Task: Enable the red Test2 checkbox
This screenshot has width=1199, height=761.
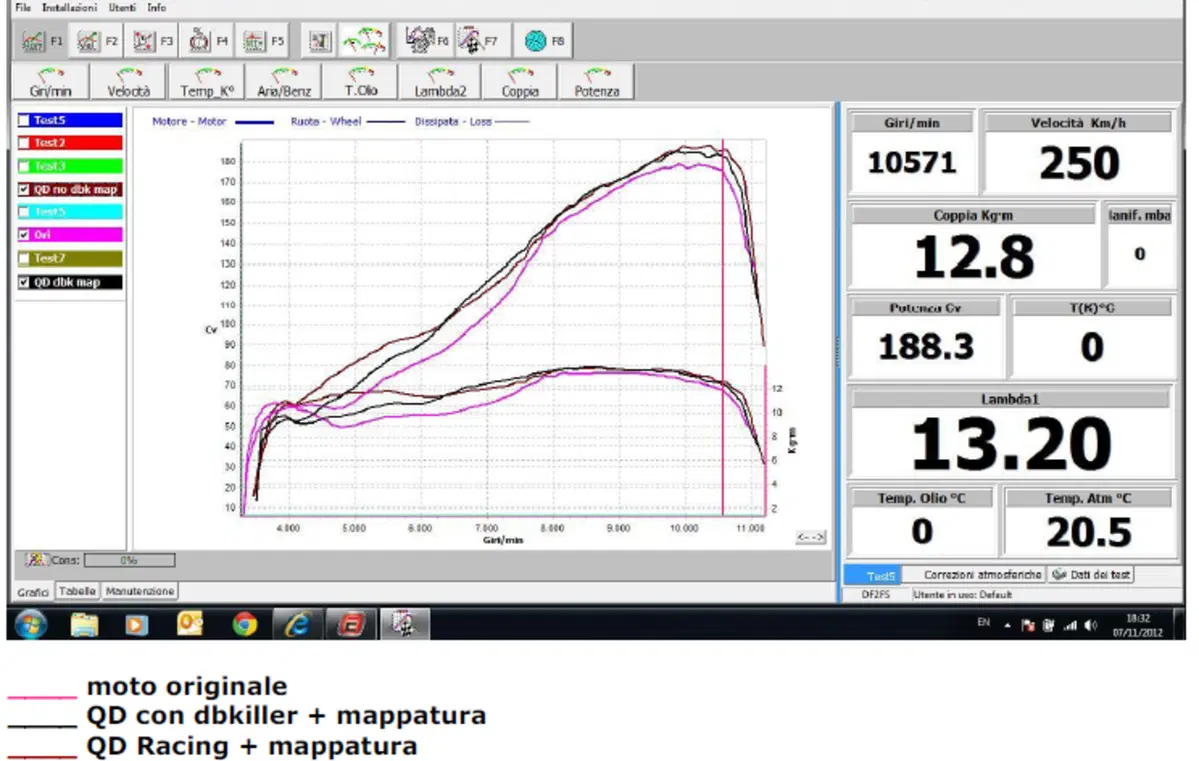Action: 24,143
